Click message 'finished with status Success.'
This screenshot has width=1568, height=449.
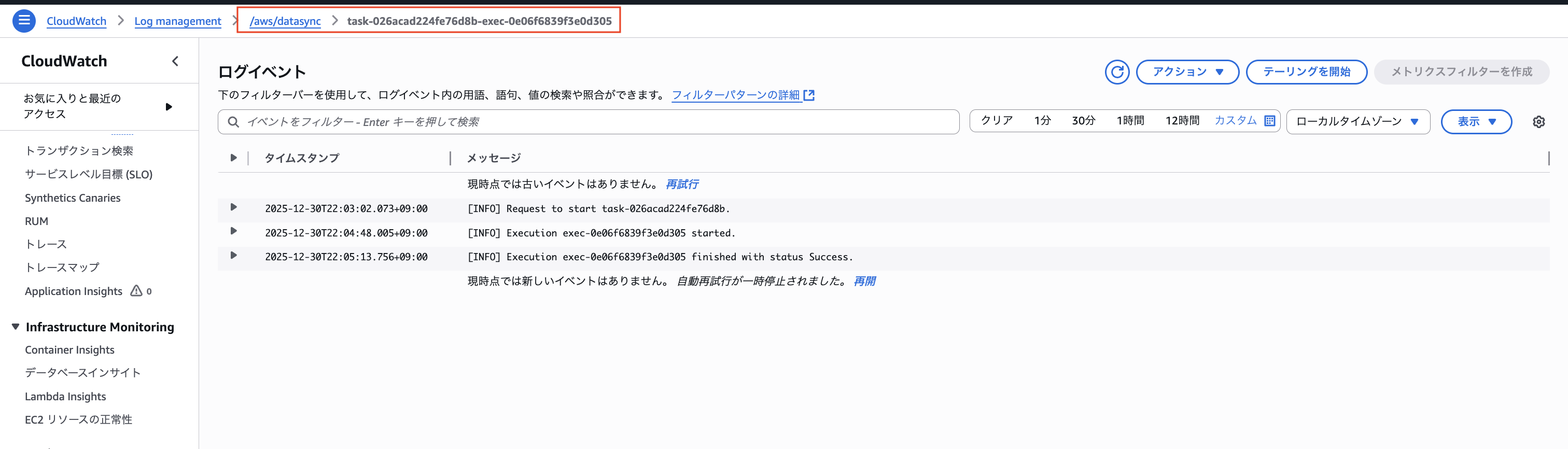click(772, 257)
